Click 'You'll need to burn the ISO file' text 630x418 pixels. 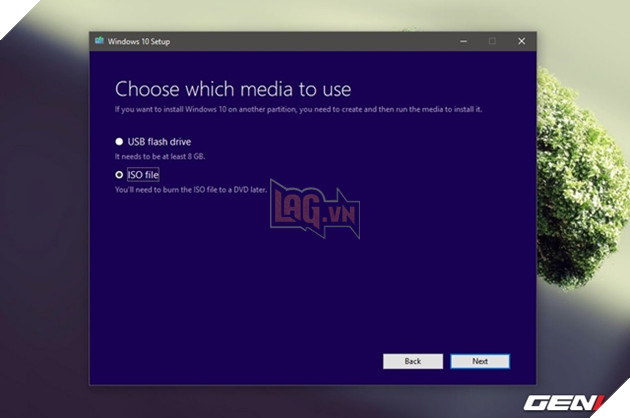tap(190, 190)
